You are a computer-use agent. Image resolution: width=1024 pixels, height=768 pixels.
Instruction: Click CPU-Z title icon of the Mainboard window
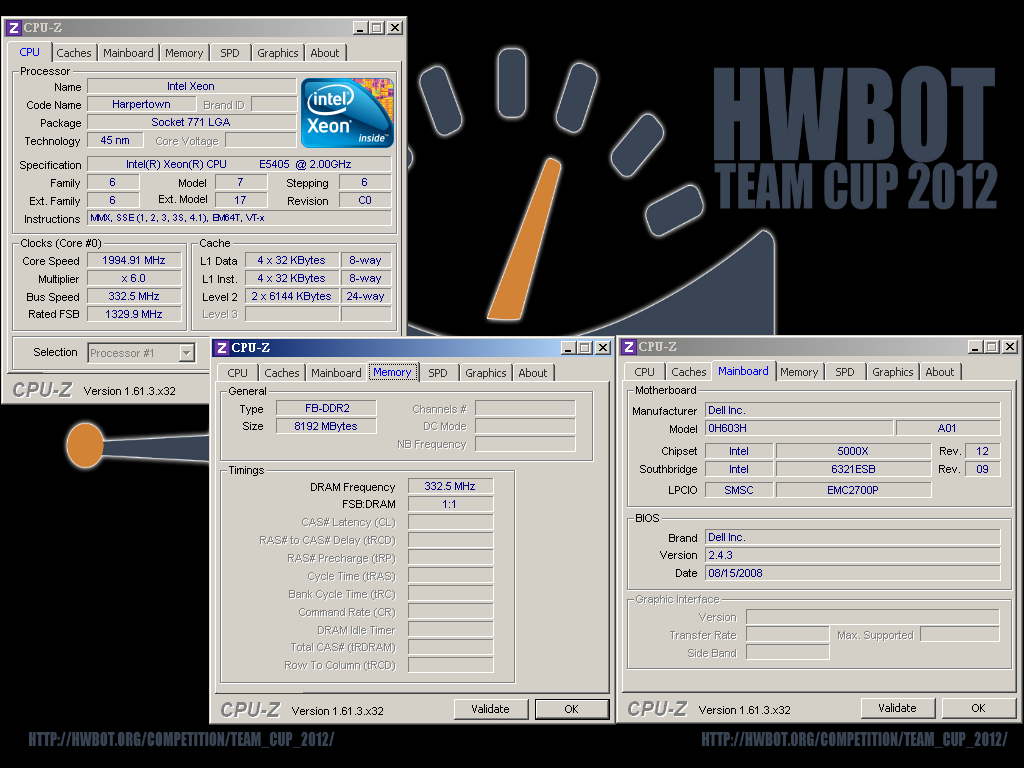click(628, 347)
